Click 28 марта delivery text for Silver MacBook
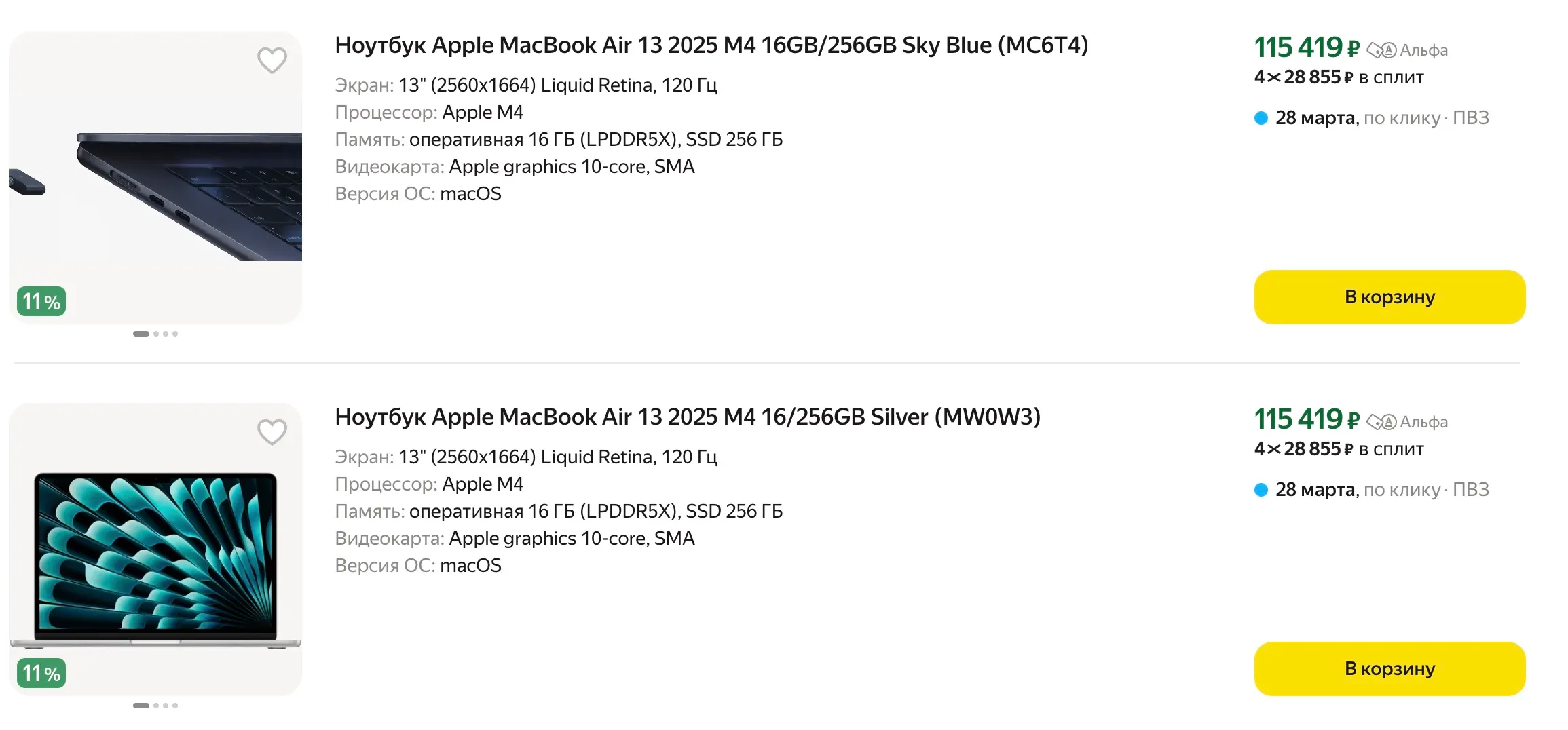The width and height of the screenshot is (1568, 730). point(1315,490)
